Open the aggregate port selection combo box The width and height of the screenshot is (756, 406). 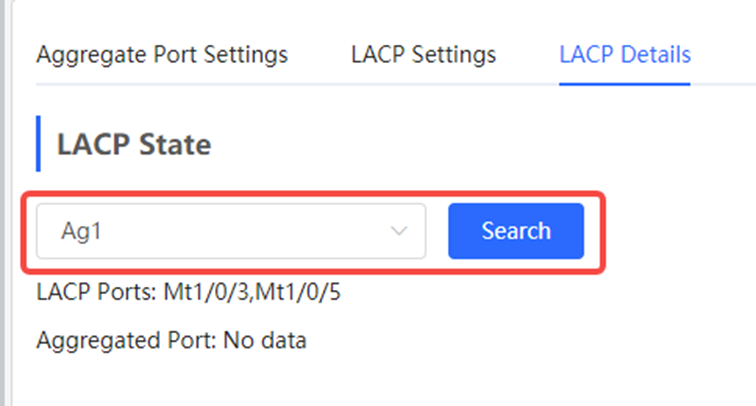(231, 231)
